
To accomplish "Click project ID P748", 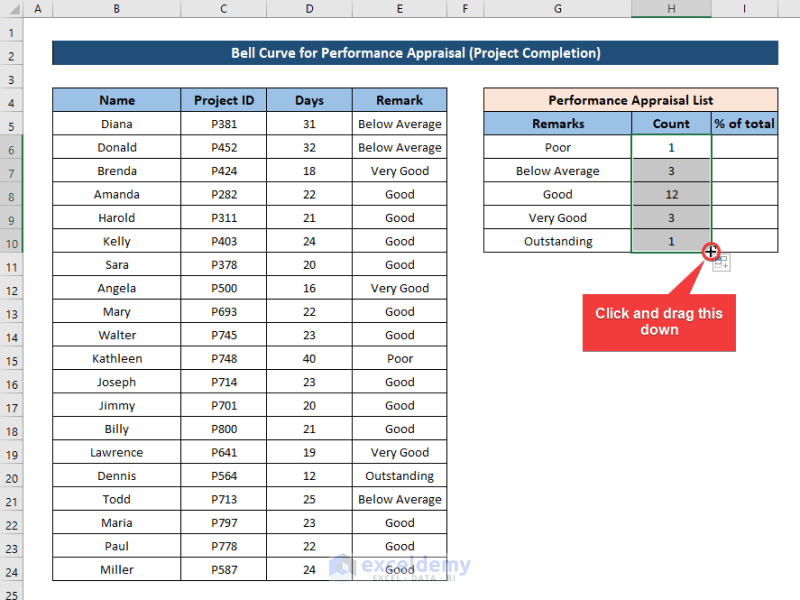I will (223, 359).
